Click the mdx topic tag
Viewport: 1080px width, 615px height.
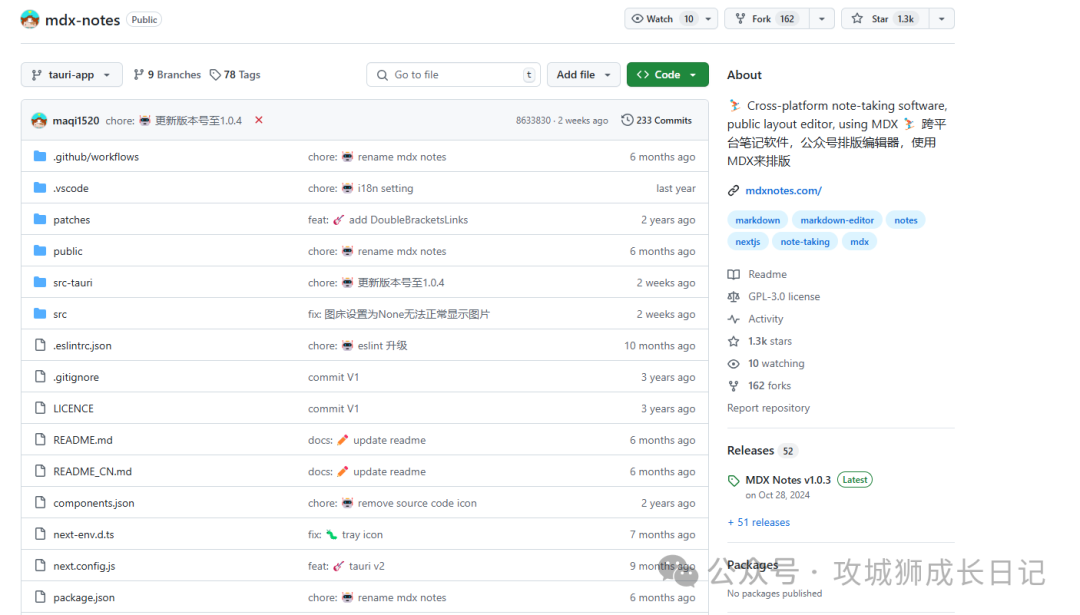point(859,242)
